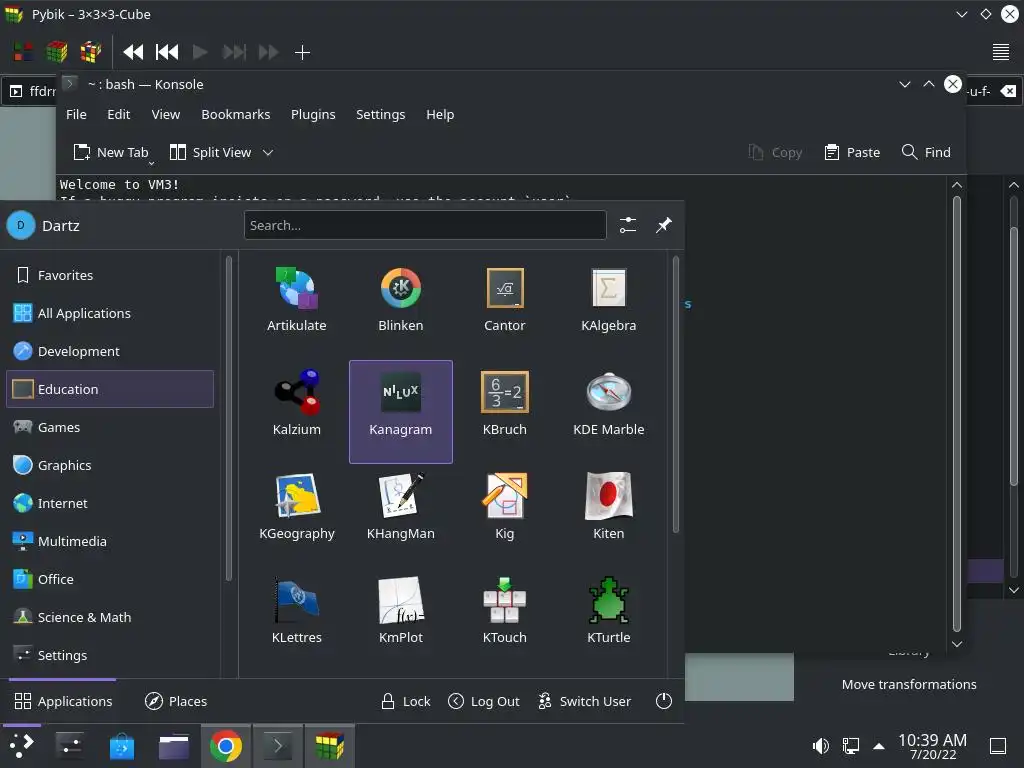Open the Discover store taskbar icon
1024x768 pixels.
coord(122,746)
